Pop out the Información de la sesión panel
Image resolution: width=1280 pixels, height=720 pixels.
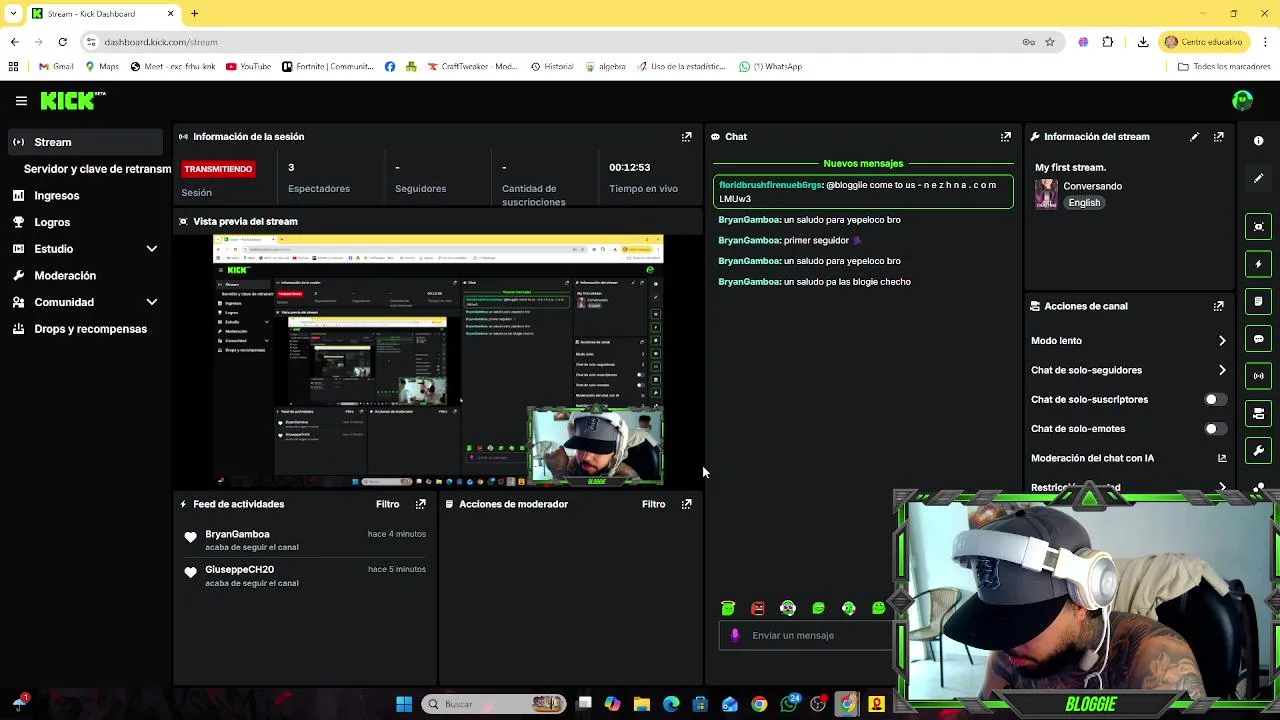(686, 137)
